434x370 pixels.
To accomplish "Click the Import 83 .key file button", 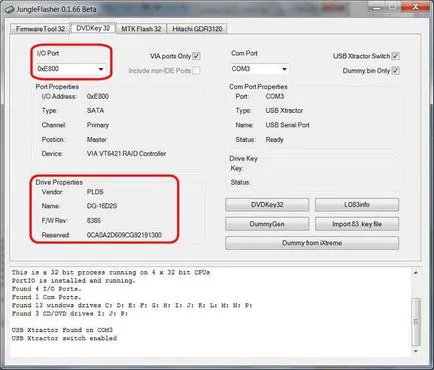I will (x=357, y=224).
